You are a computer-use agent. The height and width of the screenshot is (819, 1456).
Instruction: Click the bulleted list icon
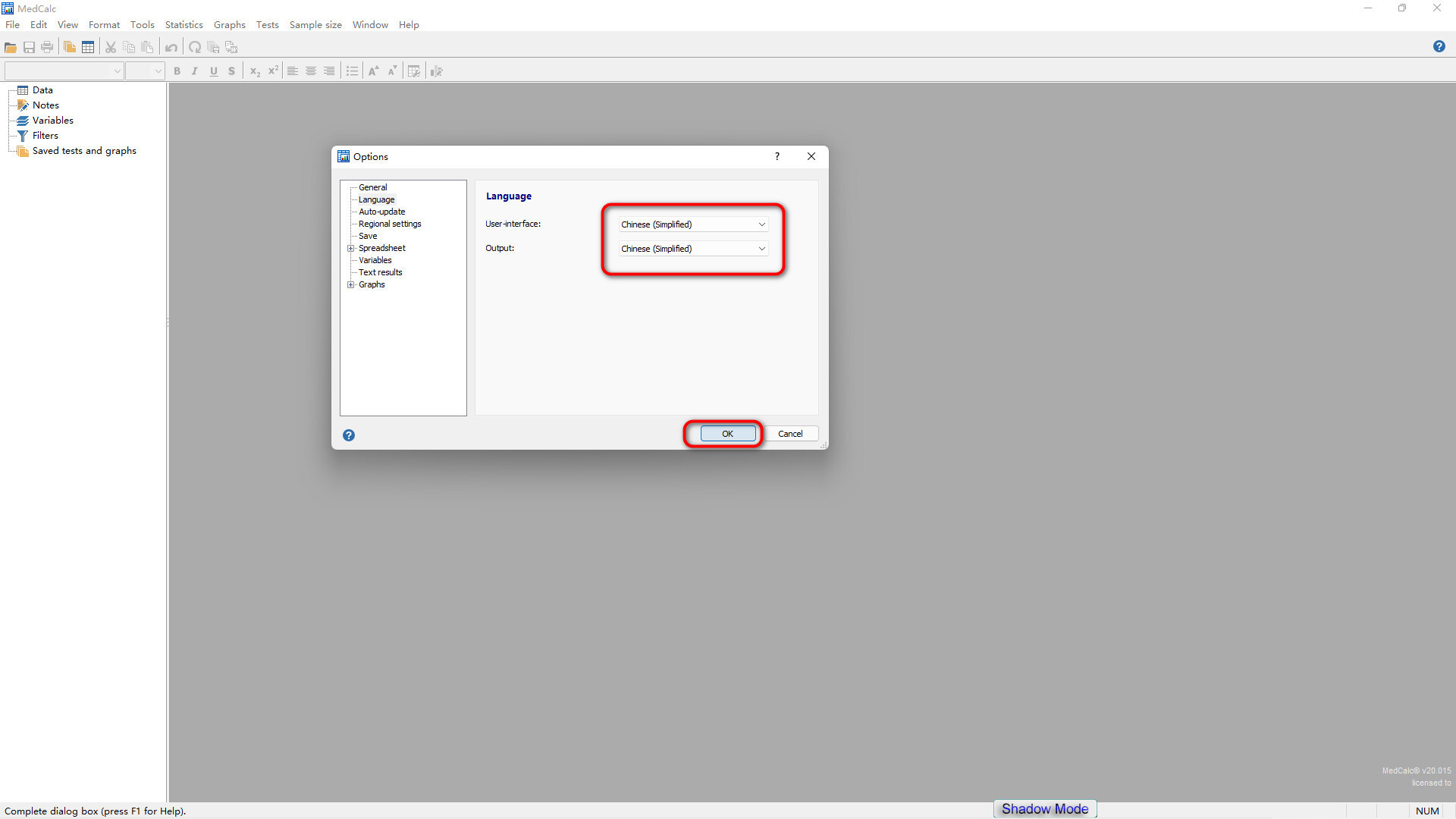(352, 71)
